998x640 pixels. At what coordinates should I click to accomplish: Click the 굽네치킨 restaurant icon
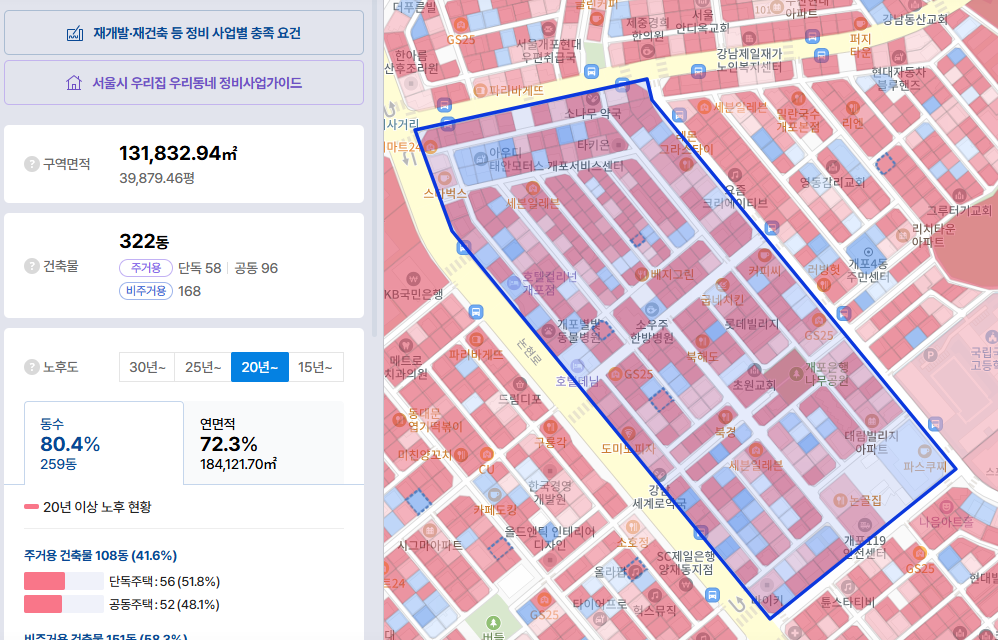pos(722,284)
